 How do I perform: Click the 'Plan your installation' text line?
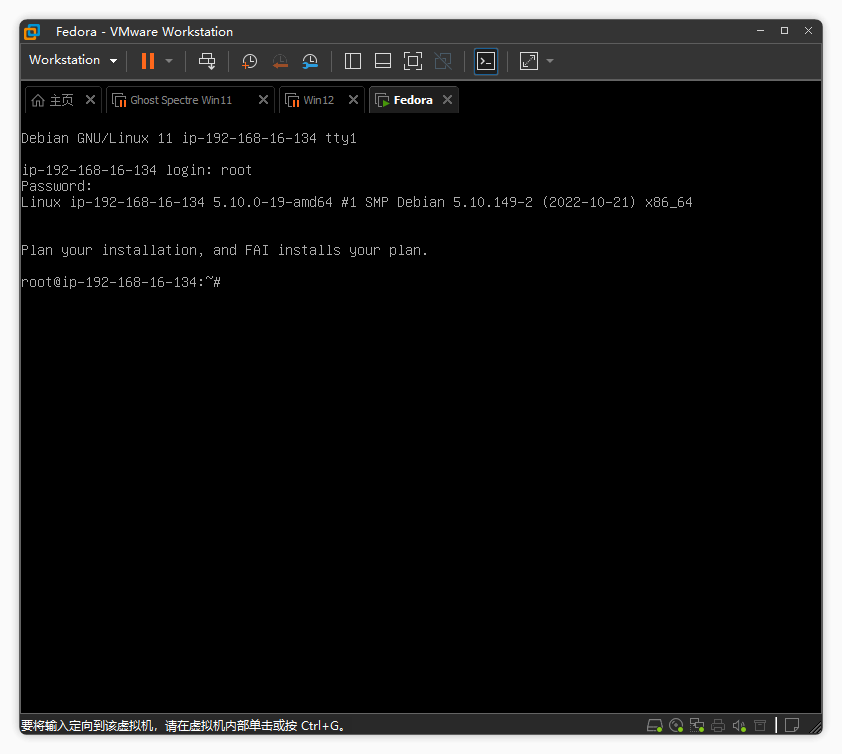(x=224, y=250)
